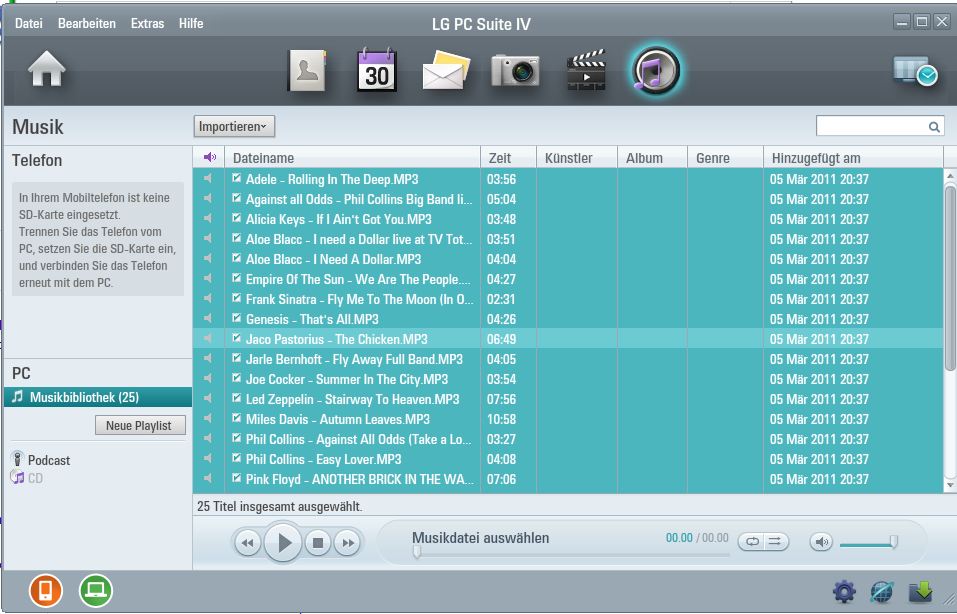This screenshot has height=614, width=957.
Task: Uncheck Jaco Pastorius - The Chicken.MP3
Action: tap(237, 338)
